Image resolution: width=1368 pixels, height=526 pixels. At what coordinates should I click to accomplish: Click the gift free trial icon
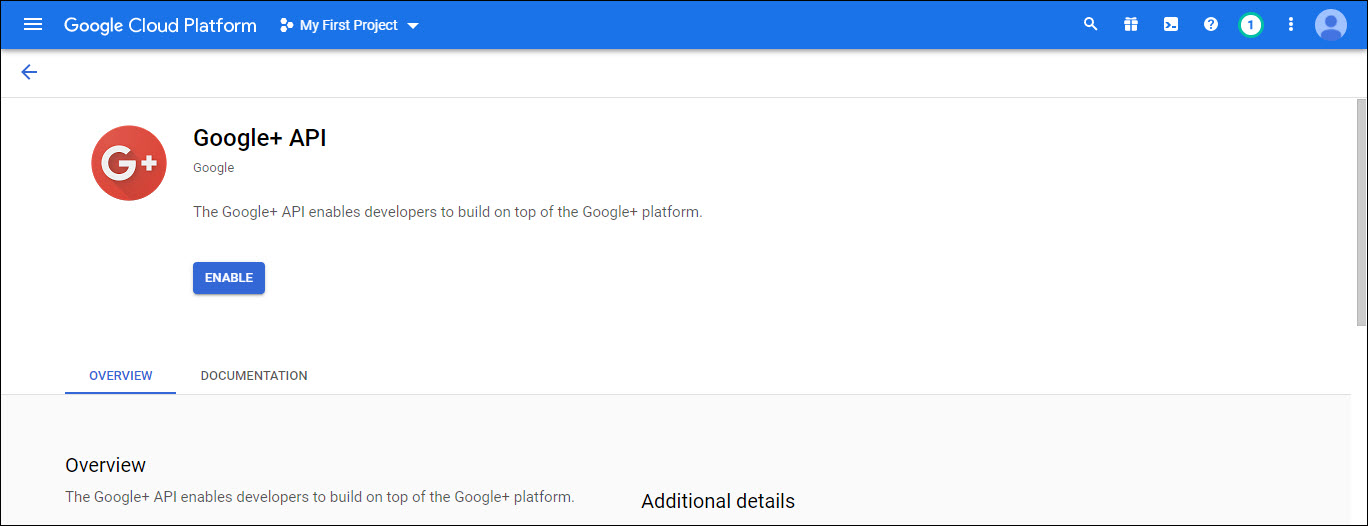point(1131,24)
